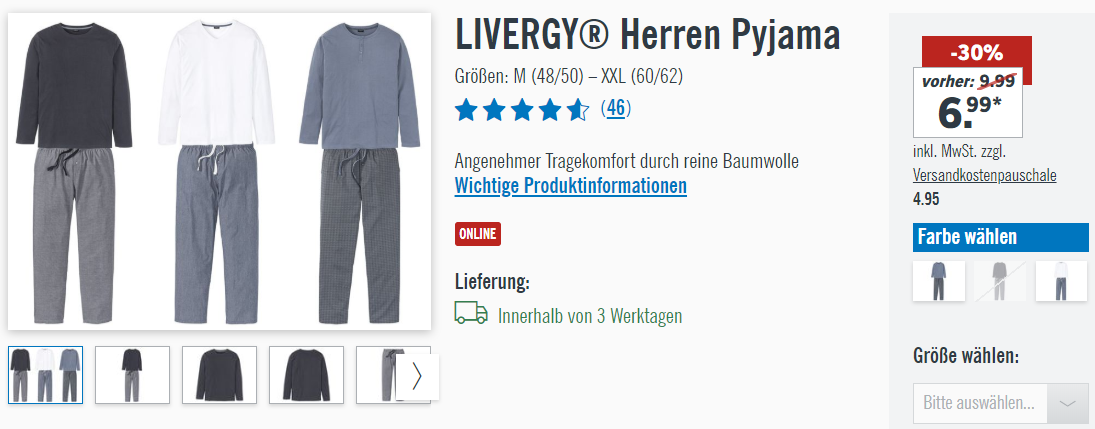Click the next thumbnail arrow chevron
1095x429 pixels.
point(417,376)
